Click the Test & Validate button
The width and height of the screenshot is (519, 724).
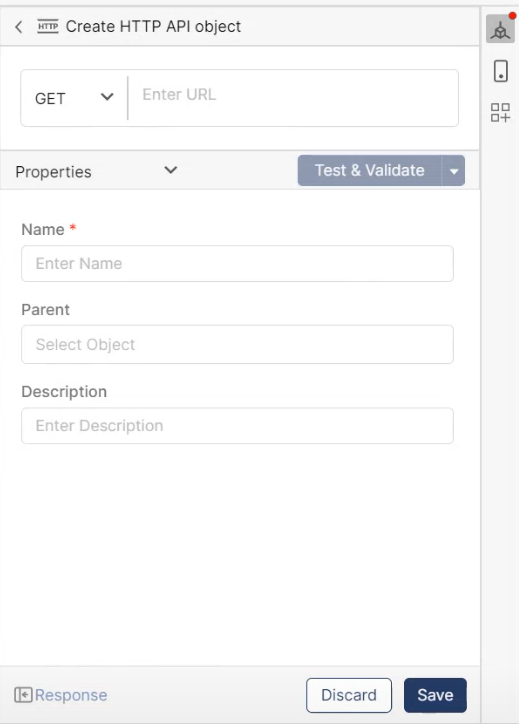(369, 170)
